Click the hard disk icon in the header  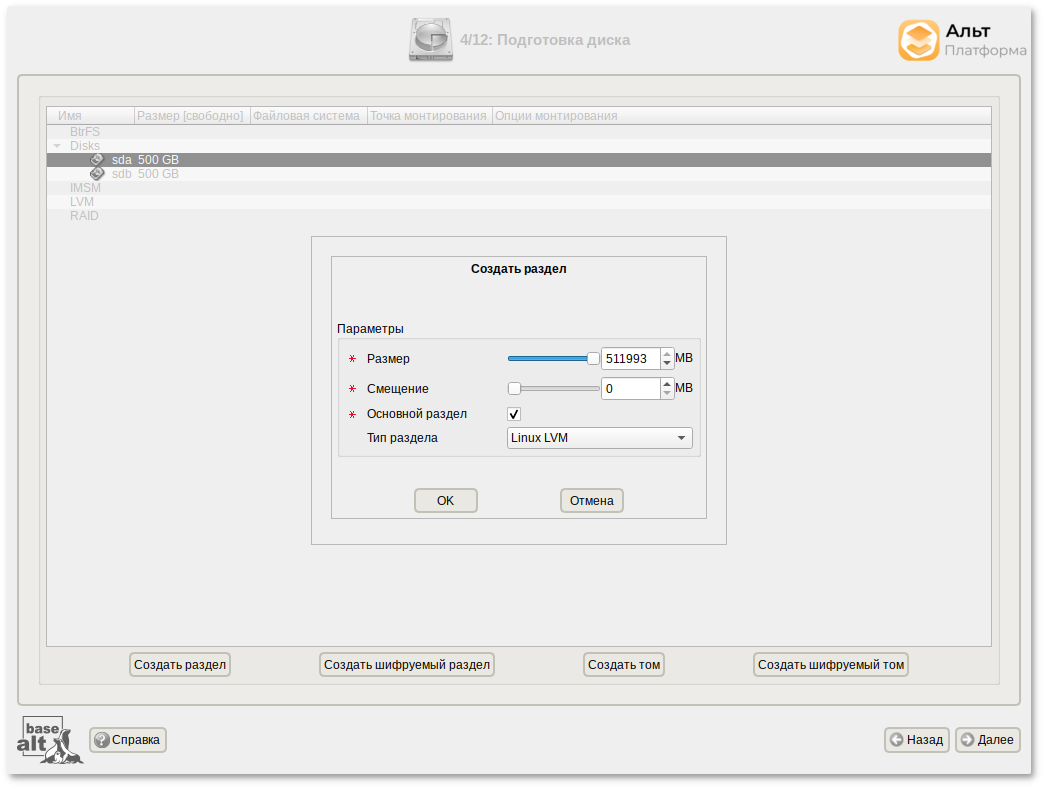430,40
